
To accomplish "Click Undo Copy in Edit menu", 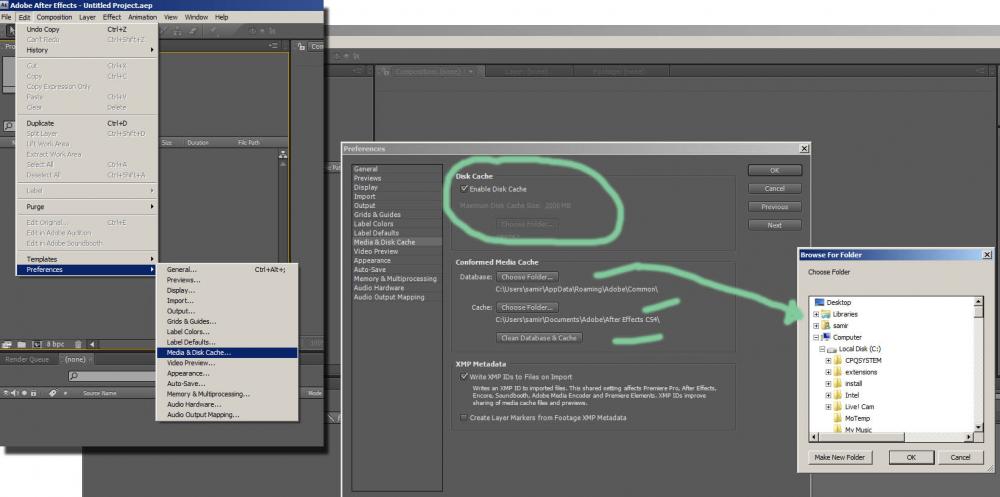I will click(87, 29).
